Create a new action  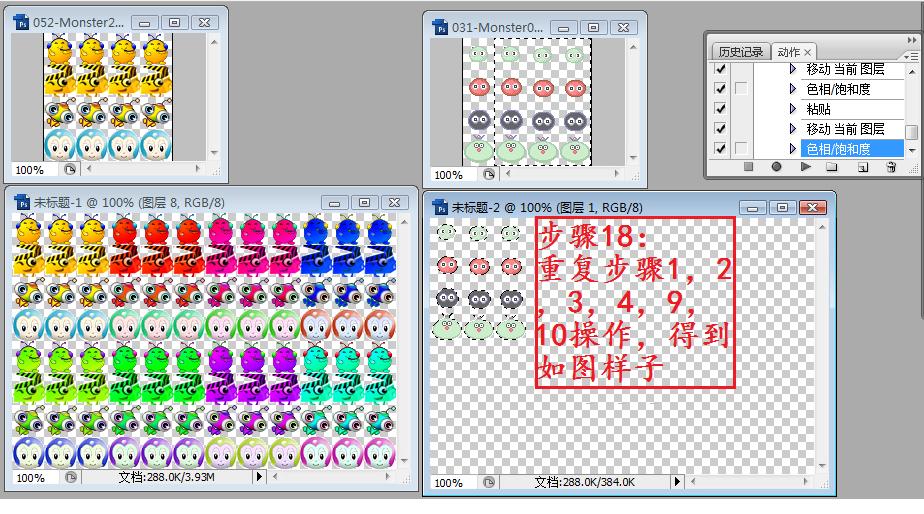[x=863, y=167]
